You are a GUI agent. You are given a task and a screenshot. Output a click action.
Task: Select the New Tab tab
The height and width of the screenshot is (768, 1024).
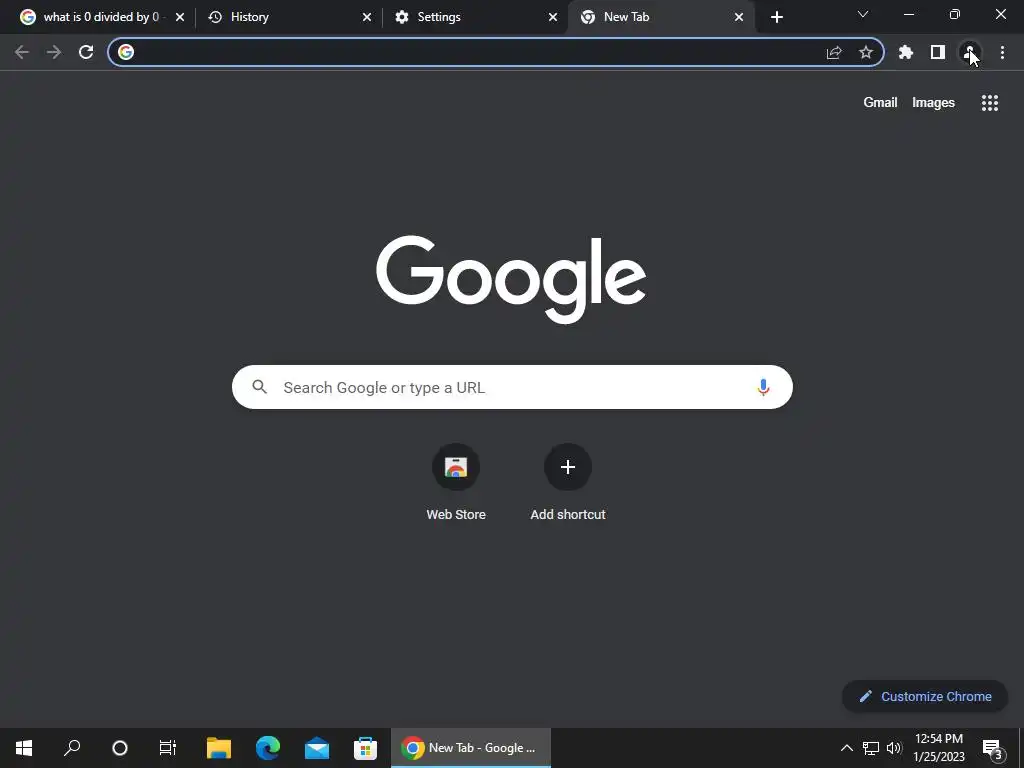click(660, 17)
